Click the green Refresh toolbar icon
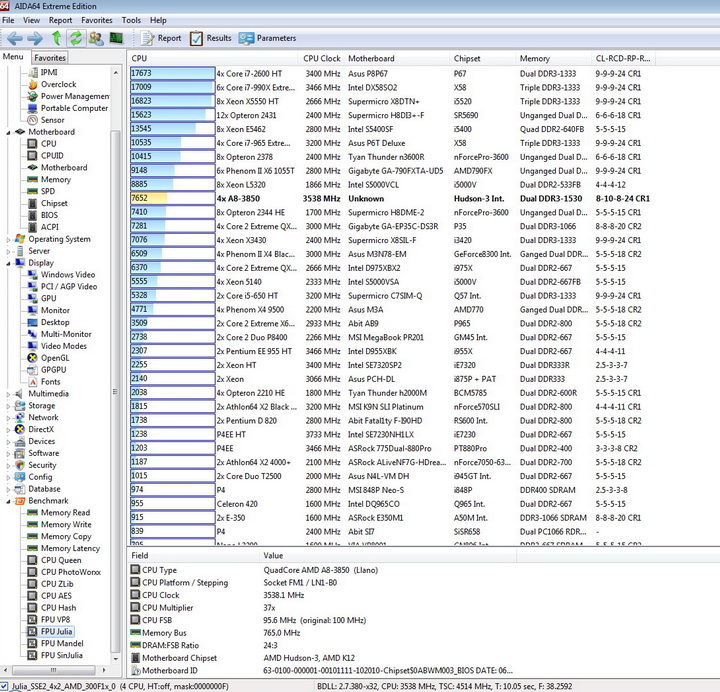This screenshot has width=720, height=692. click(x=76, y=38)
